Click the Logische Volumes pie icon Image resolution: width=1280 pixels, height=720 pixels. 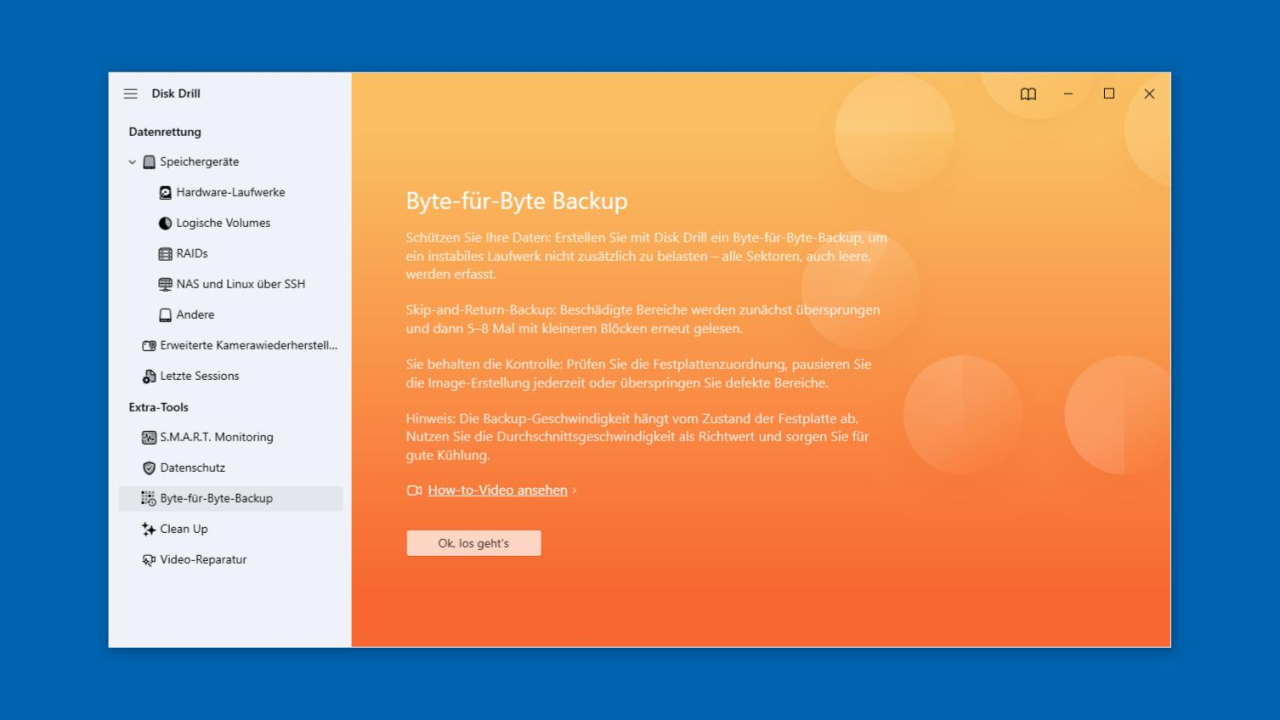[166, 223]
